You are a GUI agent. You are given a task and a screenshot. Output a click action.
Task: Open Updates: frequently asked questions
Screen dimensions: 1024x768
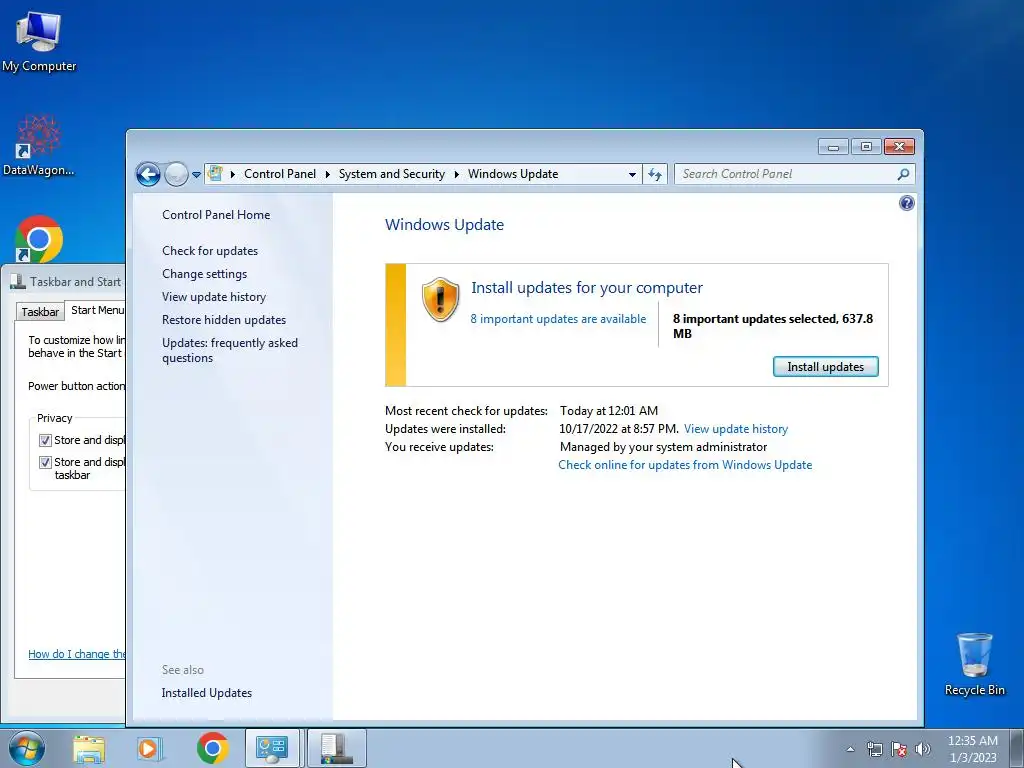230,350
